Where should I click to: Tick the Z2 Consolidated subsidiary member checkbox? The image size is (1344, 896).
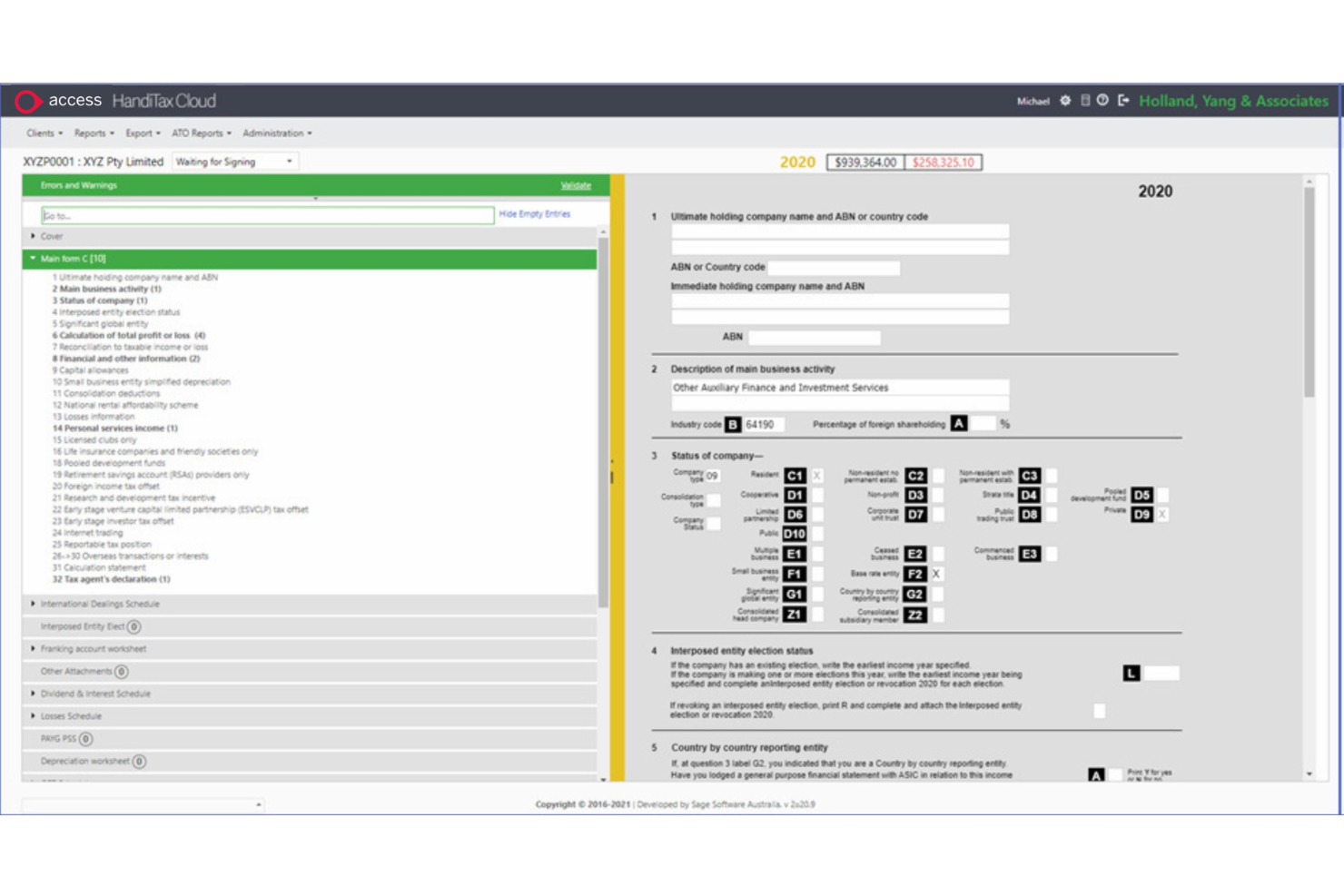coord(937,615)
